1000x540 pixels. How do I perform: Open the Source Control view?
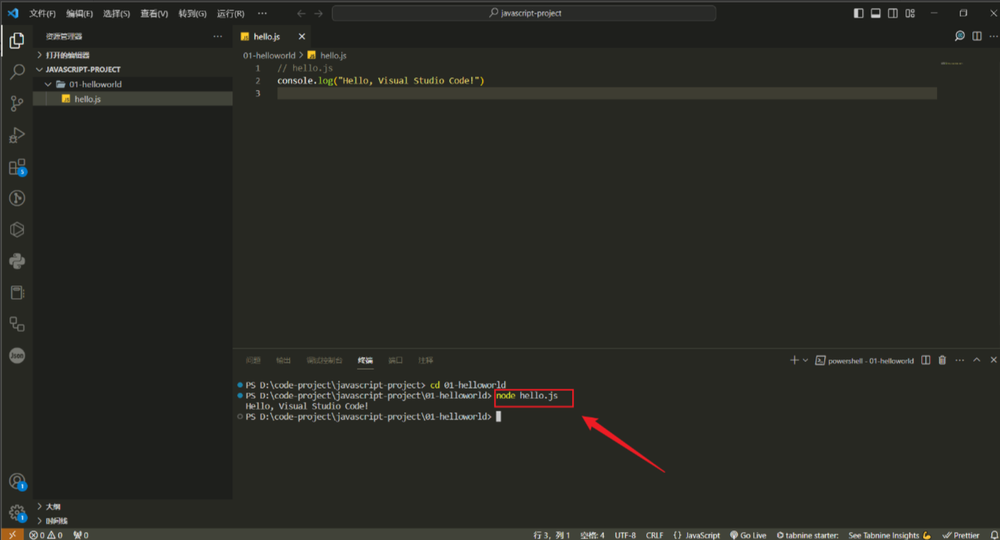pos(17,103)
